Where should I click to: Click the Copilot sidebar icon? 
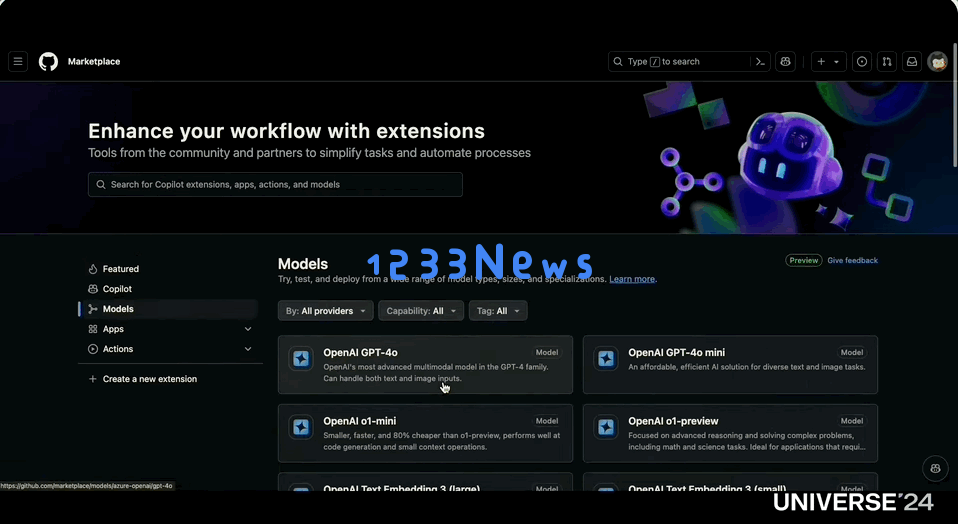pos(93,289)
